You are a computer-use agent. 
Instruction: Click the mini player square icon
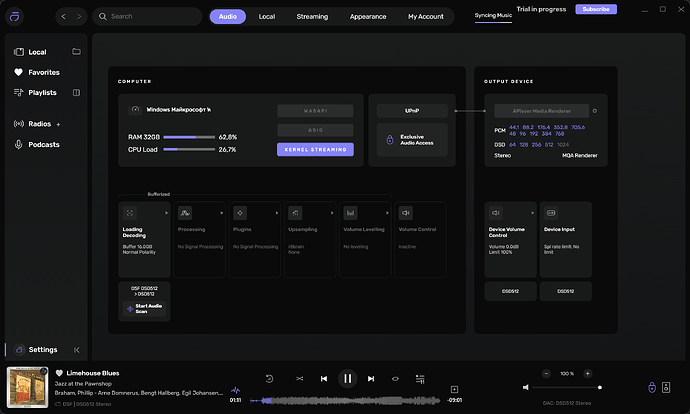455,389
